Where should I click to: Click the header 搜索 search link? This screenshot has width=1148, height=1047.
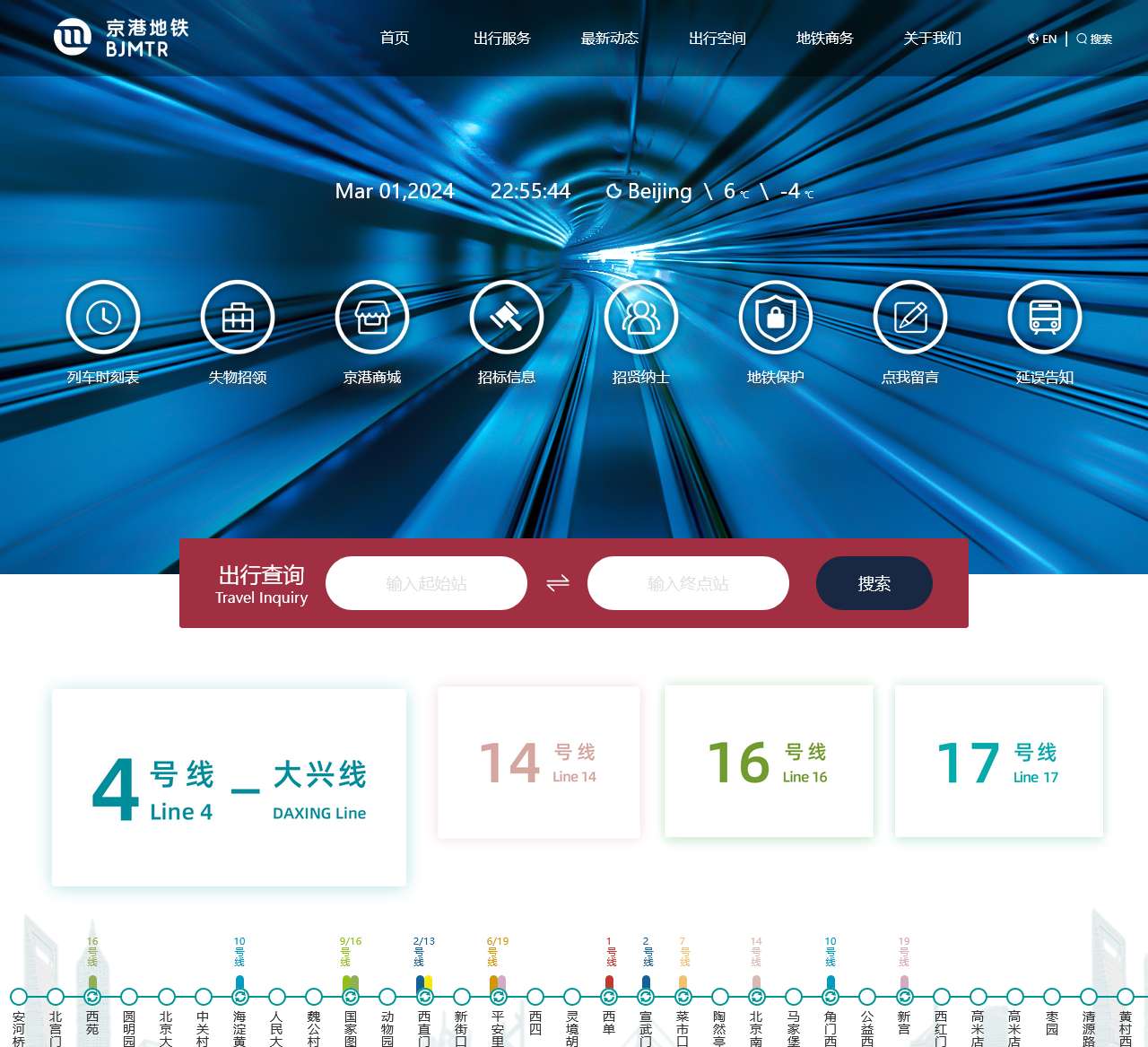(x=1094, y=39)
